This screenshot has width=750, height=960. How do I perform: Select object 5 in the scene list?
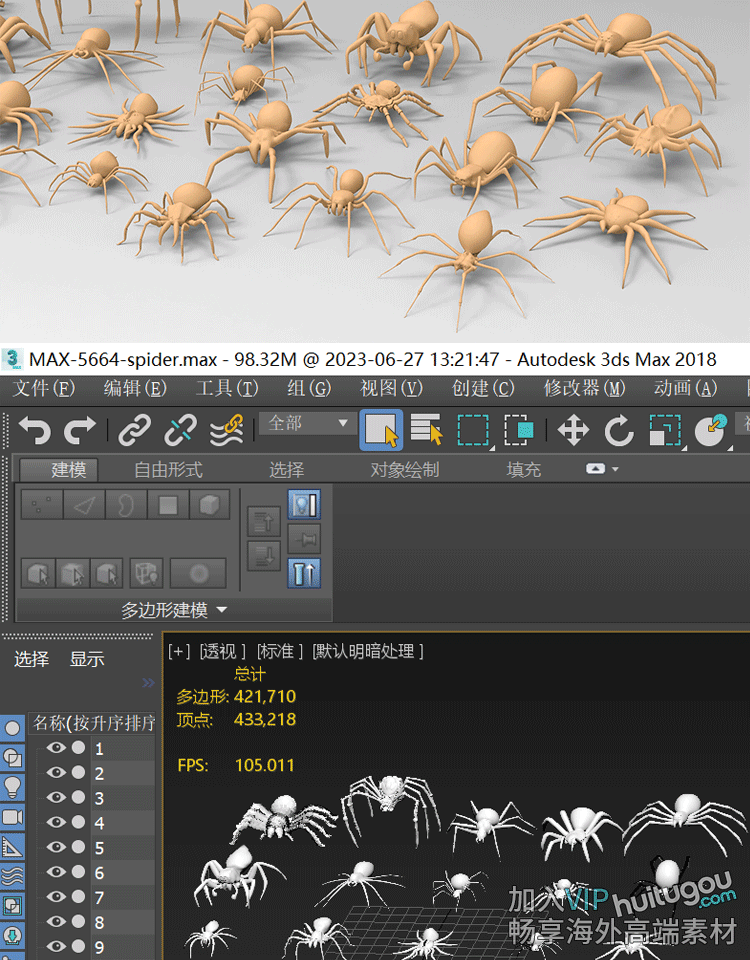pos(99,847)
